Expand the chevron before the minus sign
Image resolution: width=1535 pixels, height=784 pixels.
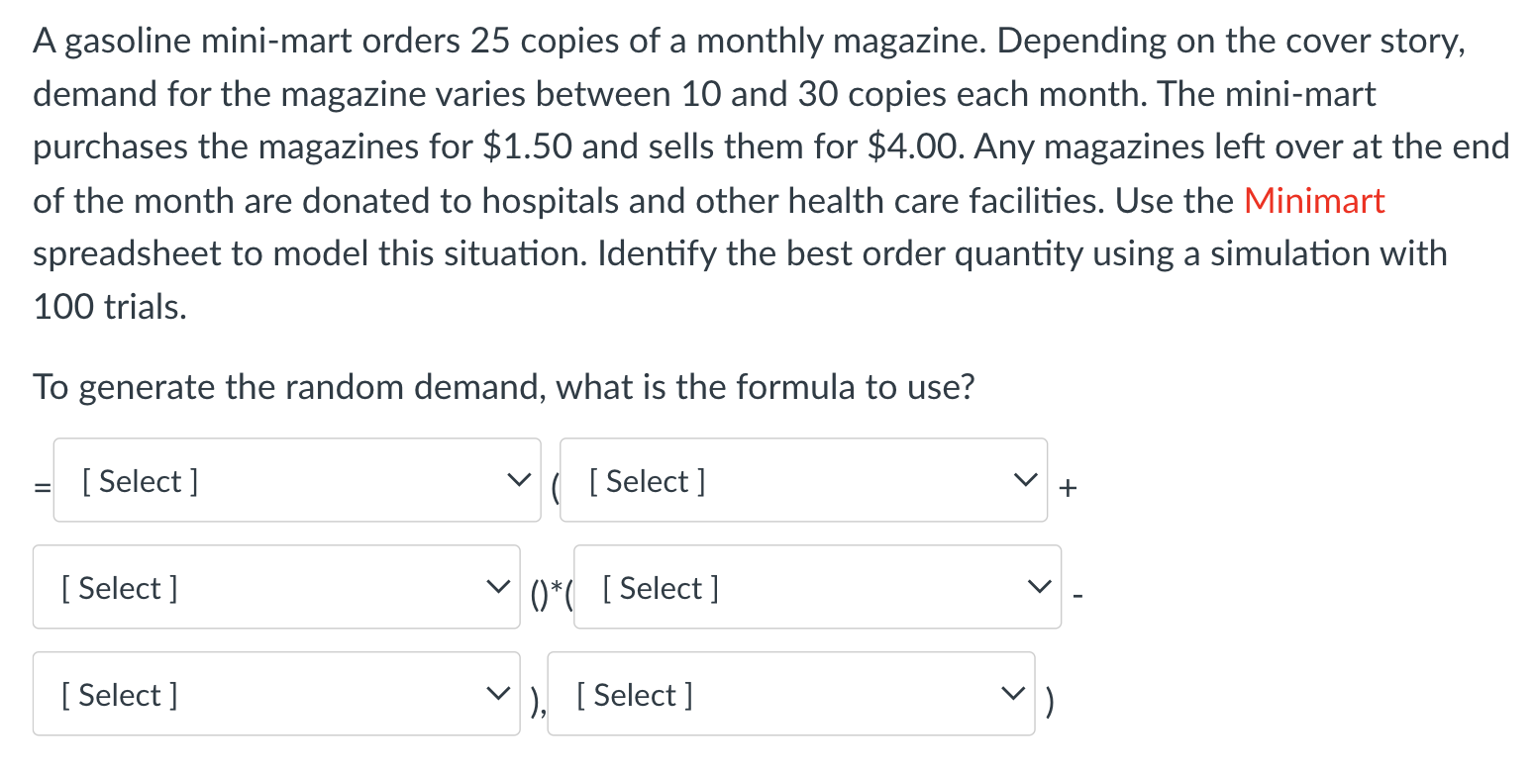pyautogui.click(x=1038, y=584)
